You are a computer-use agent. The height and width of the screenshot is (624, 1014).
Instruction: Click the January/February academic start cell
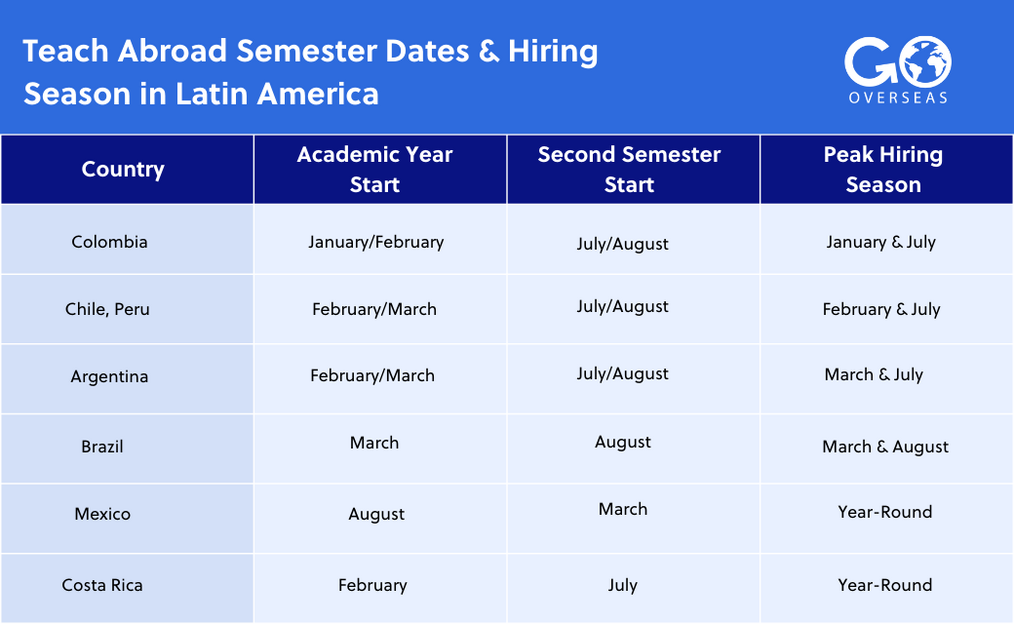point(376,242)
